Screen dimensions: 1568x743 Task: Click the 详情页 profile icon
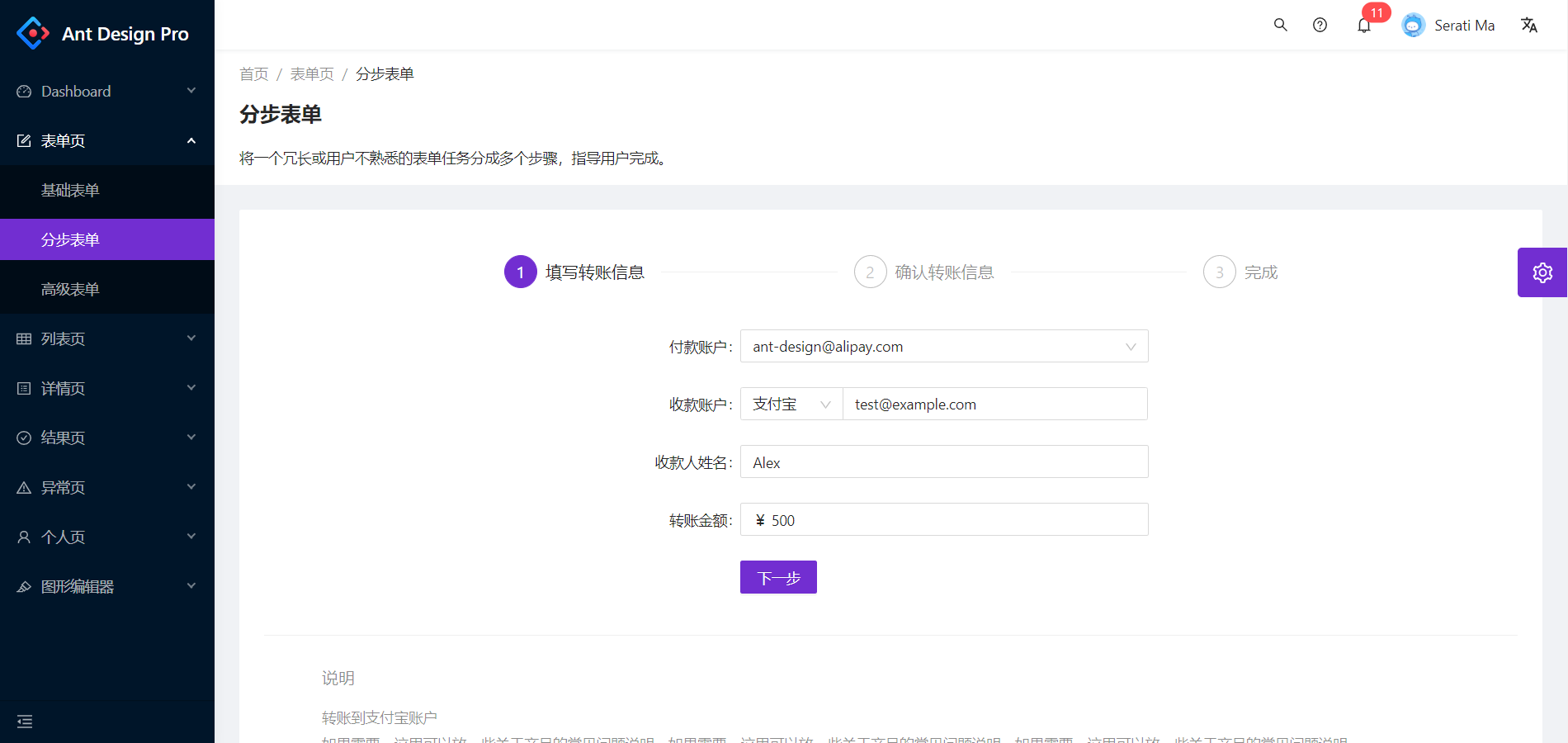pyautogui.click(x=24, y=389)
